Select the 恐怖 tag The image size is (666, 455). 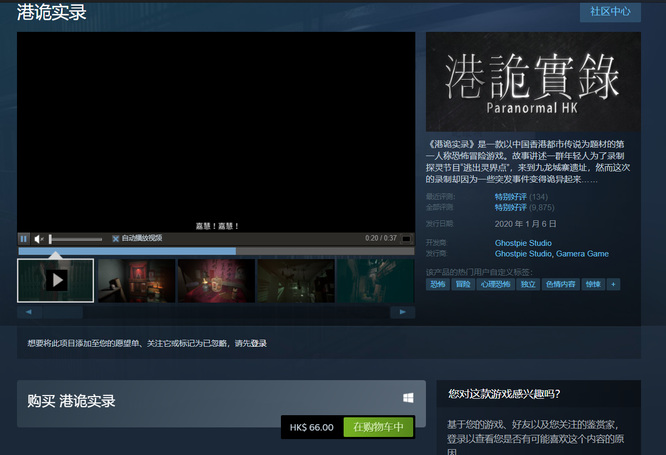coord(438,284)
